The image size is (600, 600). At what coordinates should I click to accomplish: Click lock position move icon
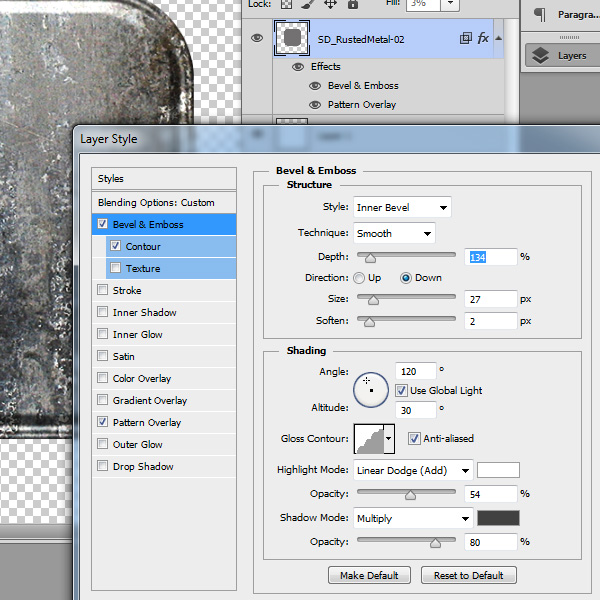(x=330, y=4)
